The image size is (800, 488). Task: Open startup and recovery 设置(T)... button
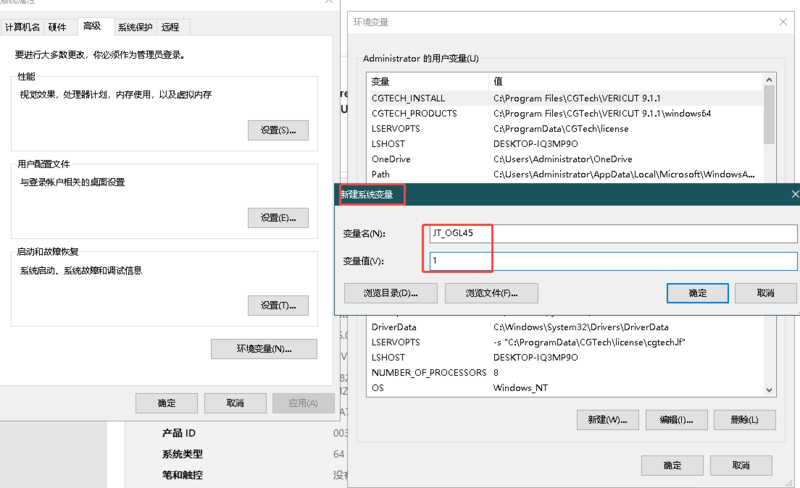[x=278, y=305]
